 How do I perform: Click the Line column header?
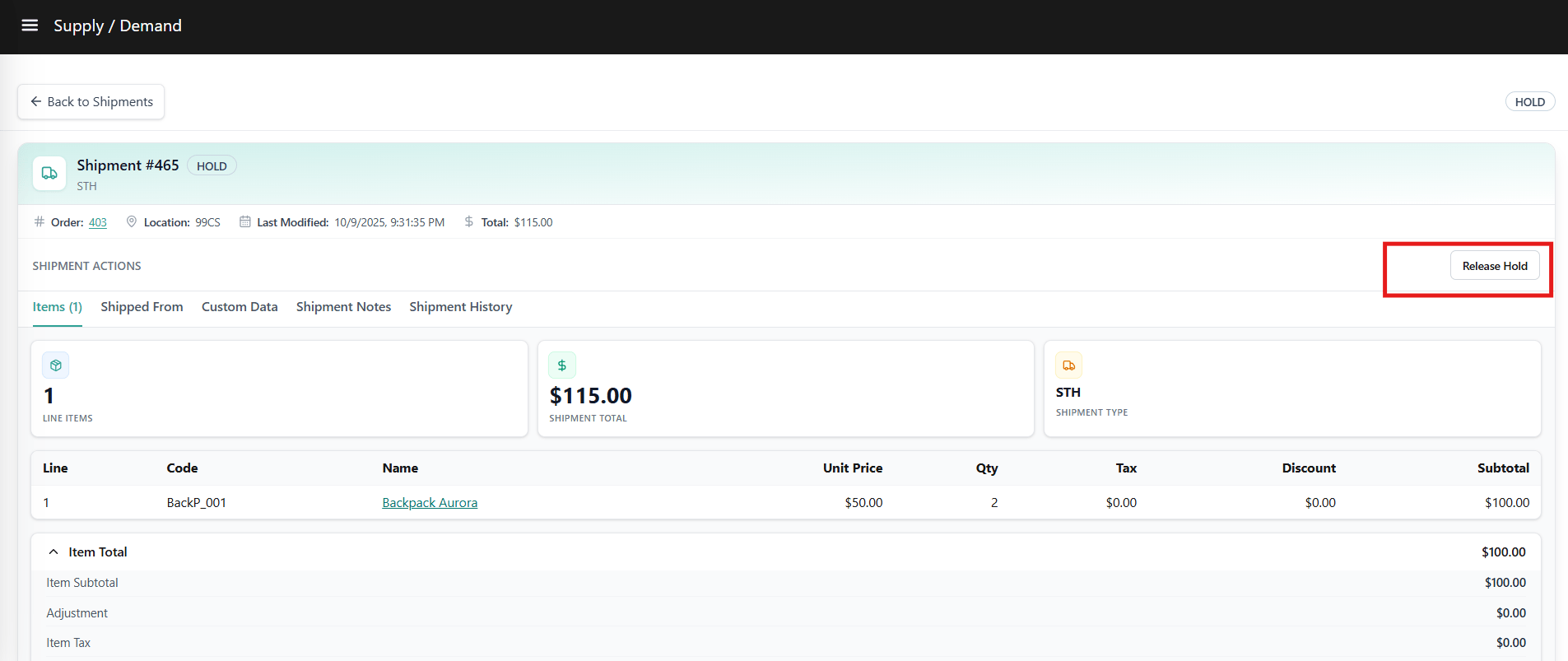tap(55, 468)
